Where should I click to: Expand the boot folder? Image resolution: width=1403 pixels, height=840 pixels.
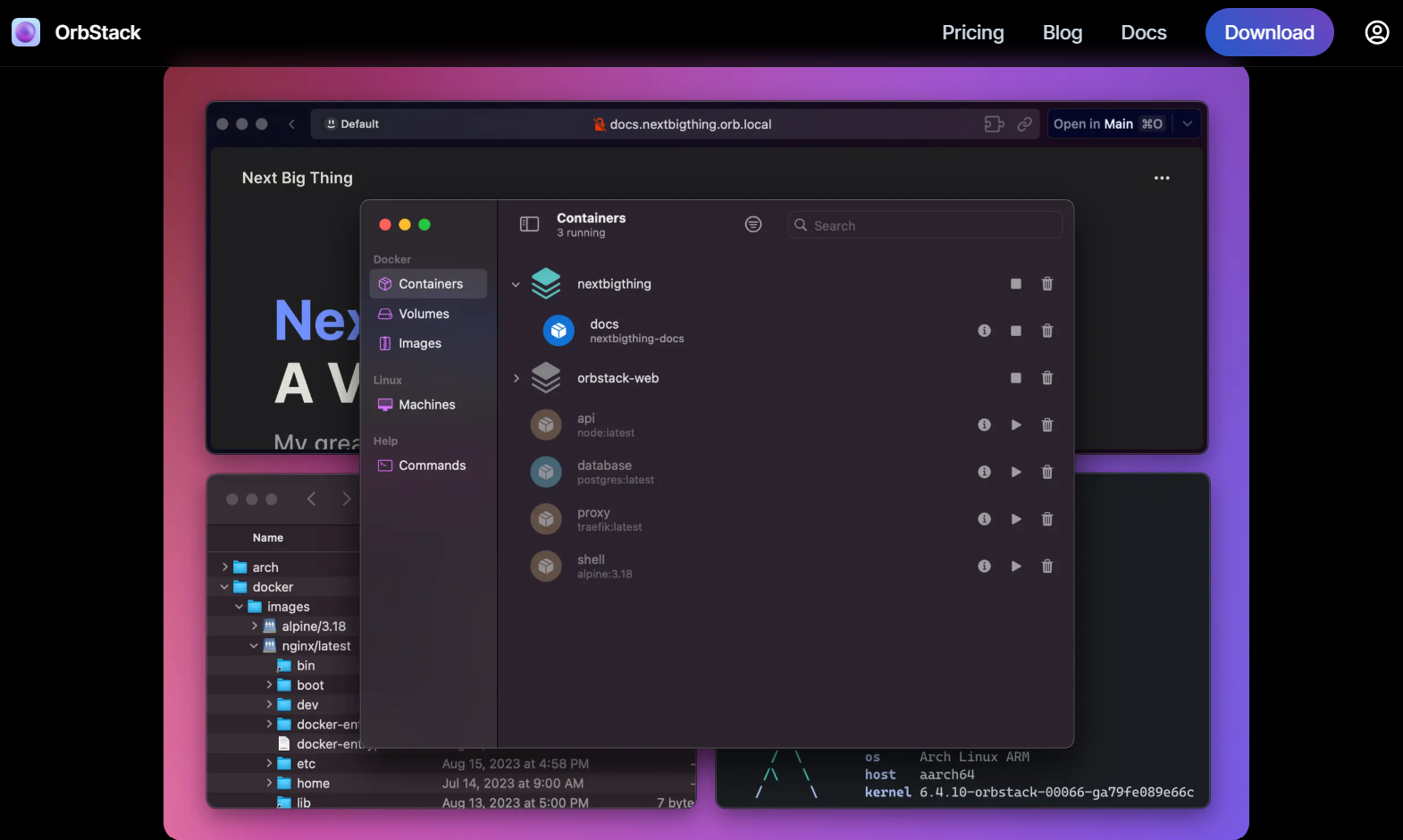269,685
